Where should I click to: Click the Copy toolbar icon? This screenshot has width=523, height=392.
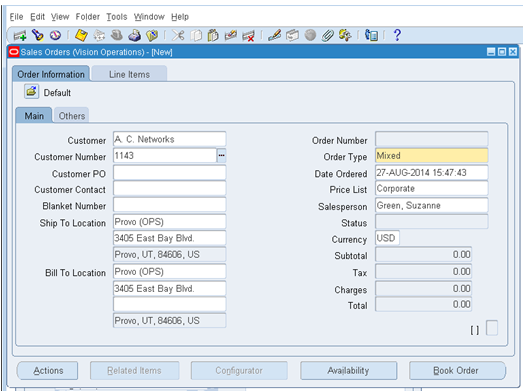pyautogui.click(x=196, y=35)
